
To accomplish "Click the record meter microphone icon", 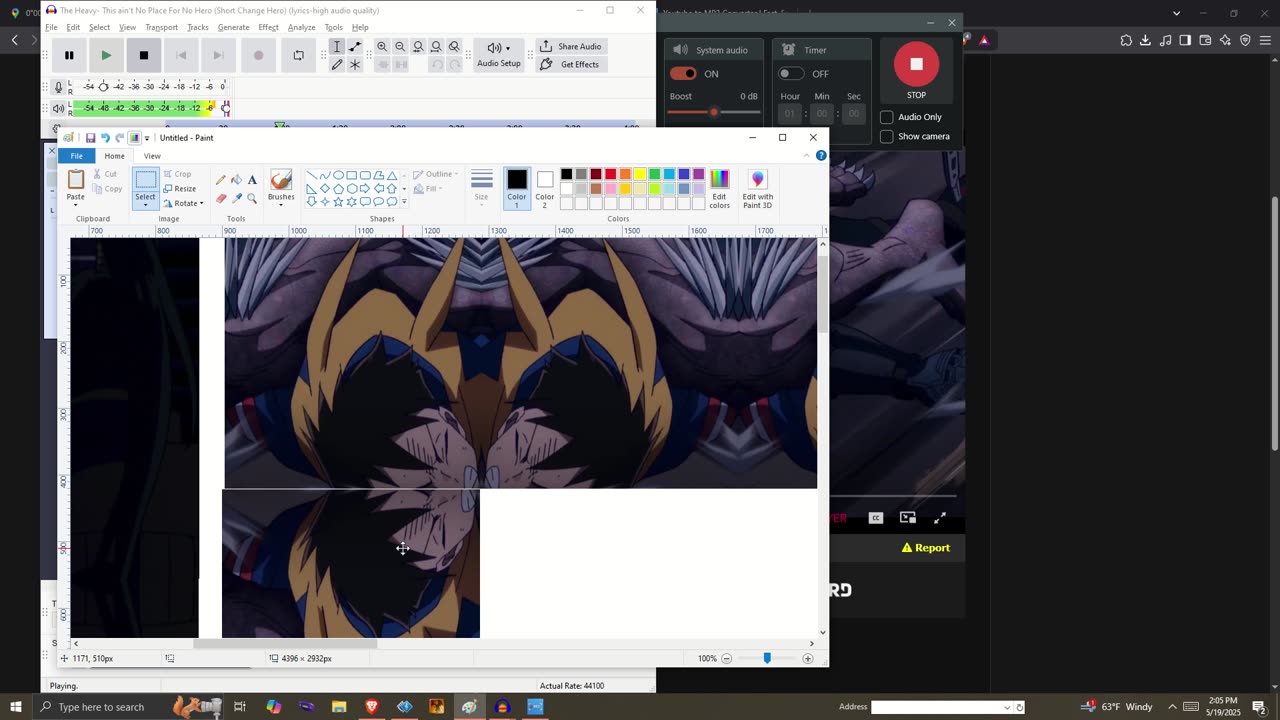I will [x=59, y=87].
